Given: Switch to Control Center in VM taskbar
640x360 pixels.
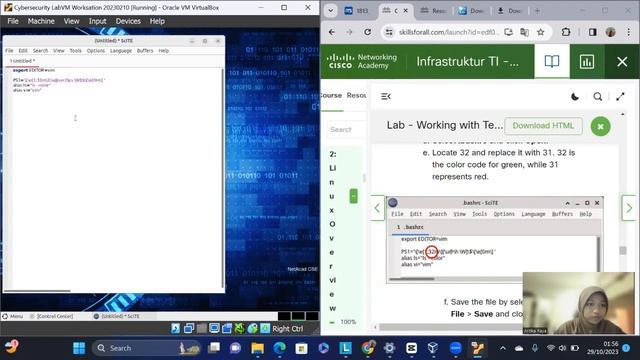Looking at the screenshot, I should 51,316.
